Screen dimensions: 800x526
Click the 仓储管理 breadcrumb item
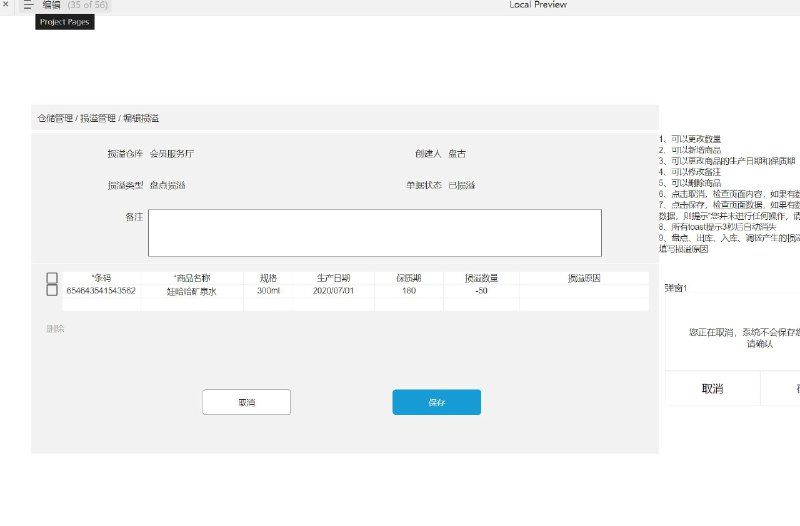coord(55,118)
